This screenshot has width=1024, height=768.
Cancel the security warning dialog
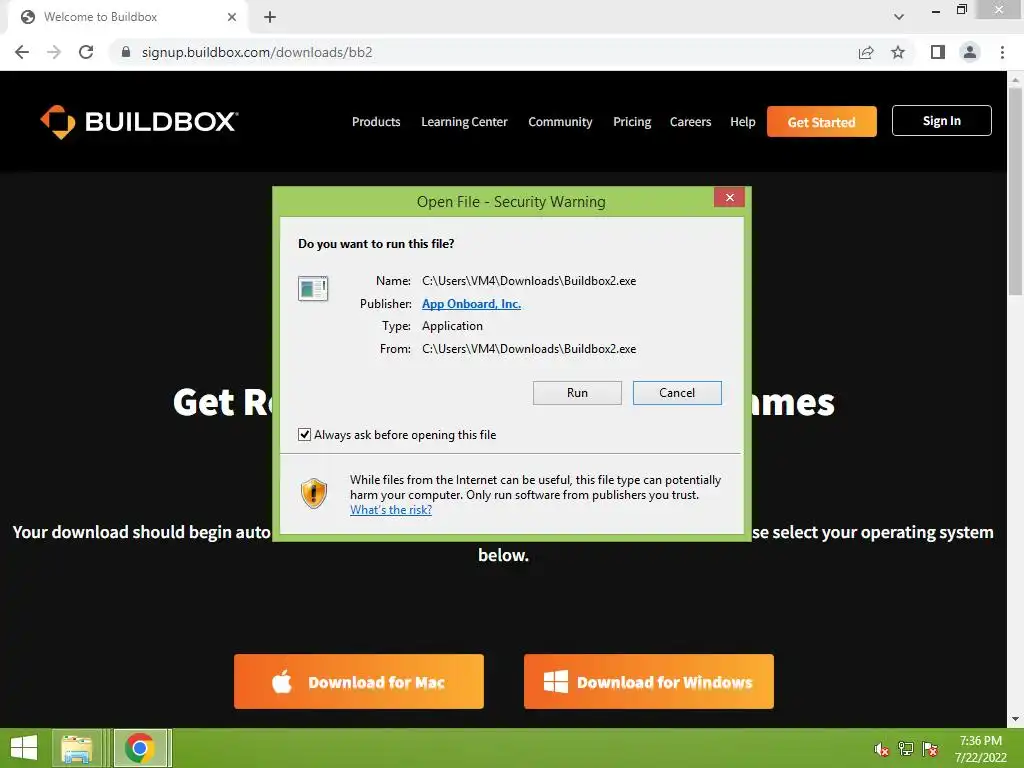click(677, 392)
